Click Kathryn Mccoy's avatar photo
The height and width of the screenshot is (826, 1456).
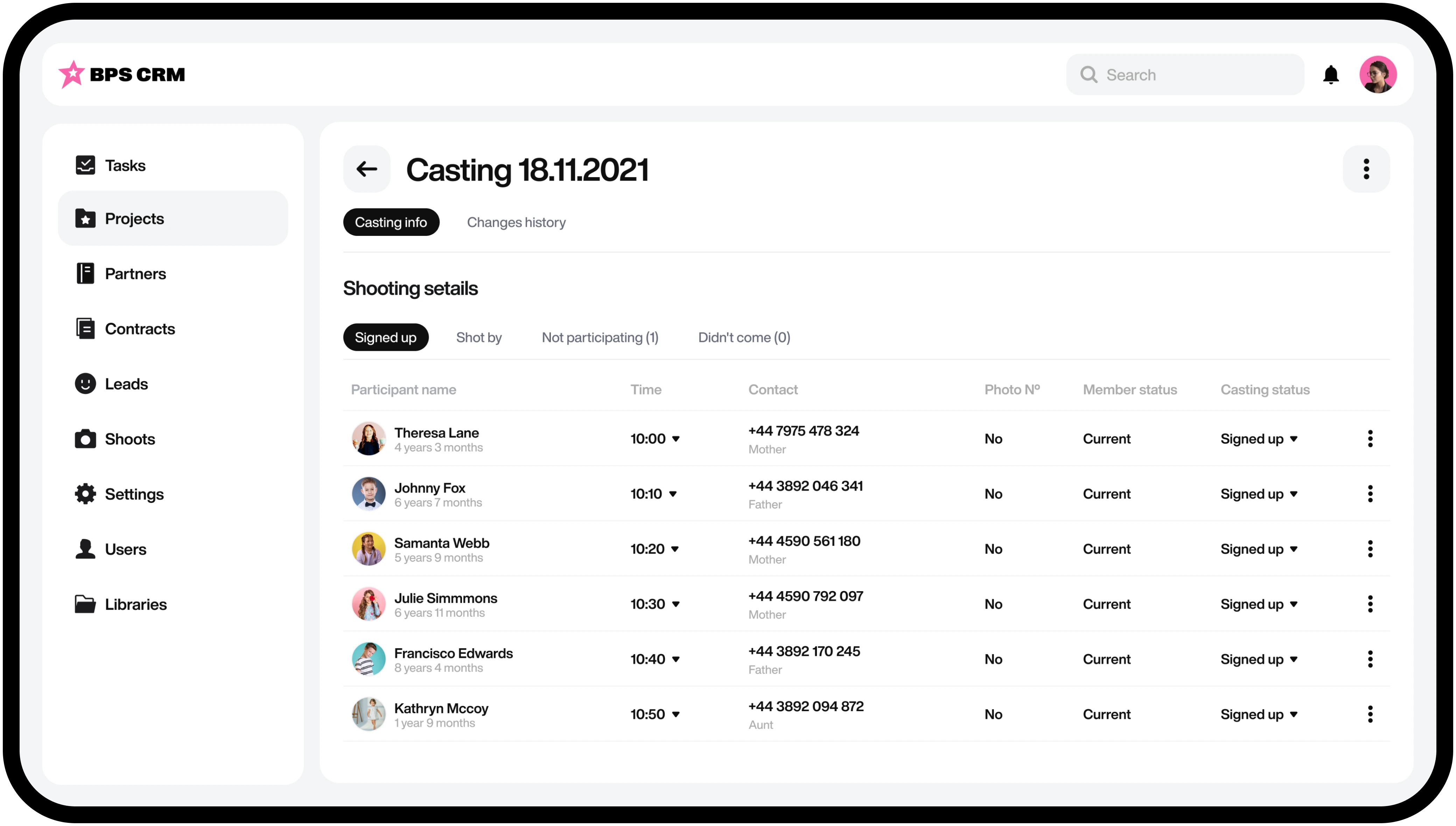369,714
